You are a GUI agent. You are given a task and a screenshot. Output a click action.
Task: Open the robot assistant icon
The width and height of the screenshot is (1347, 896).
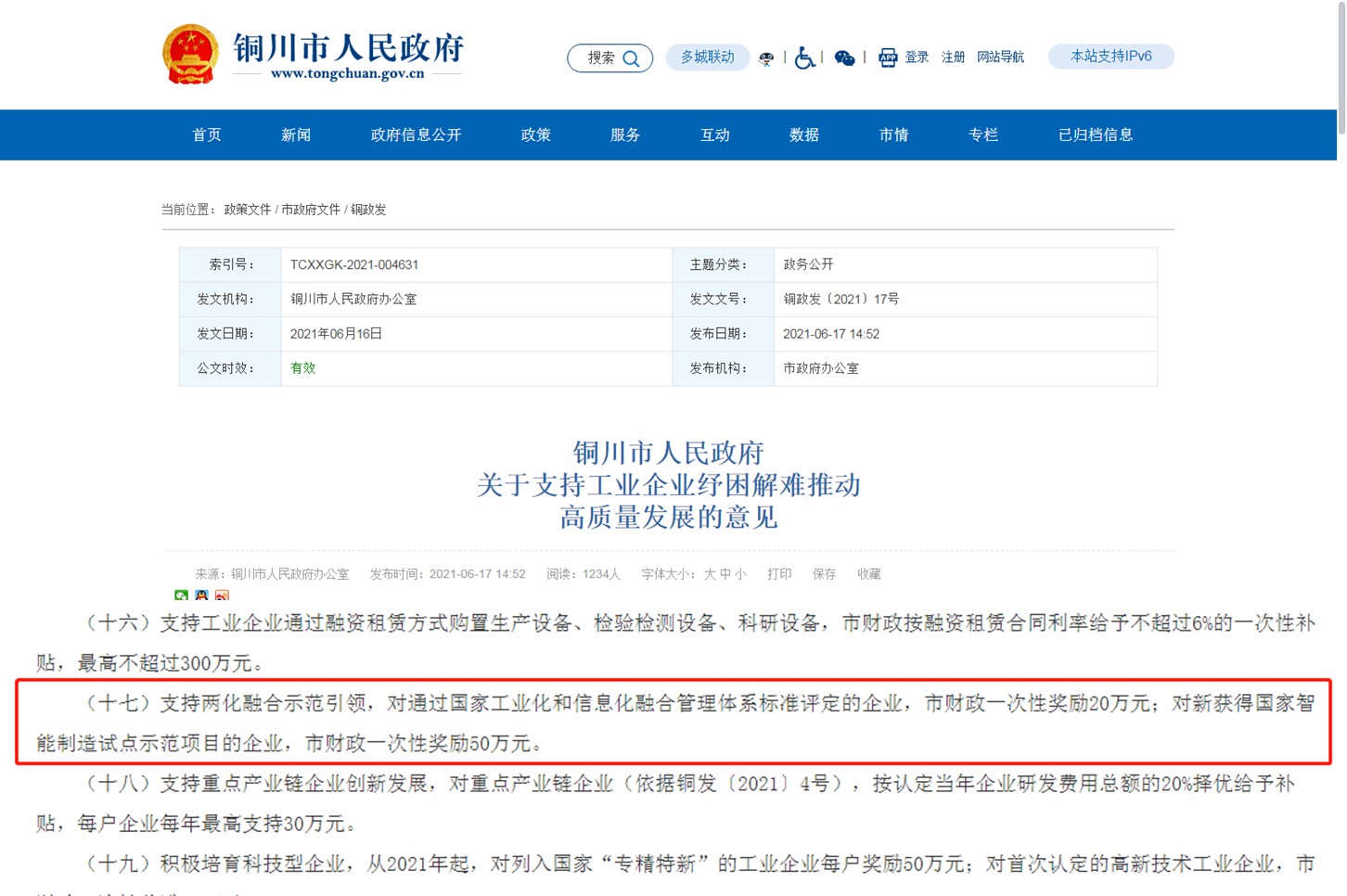pyautogui.click(x=766, y=58)
